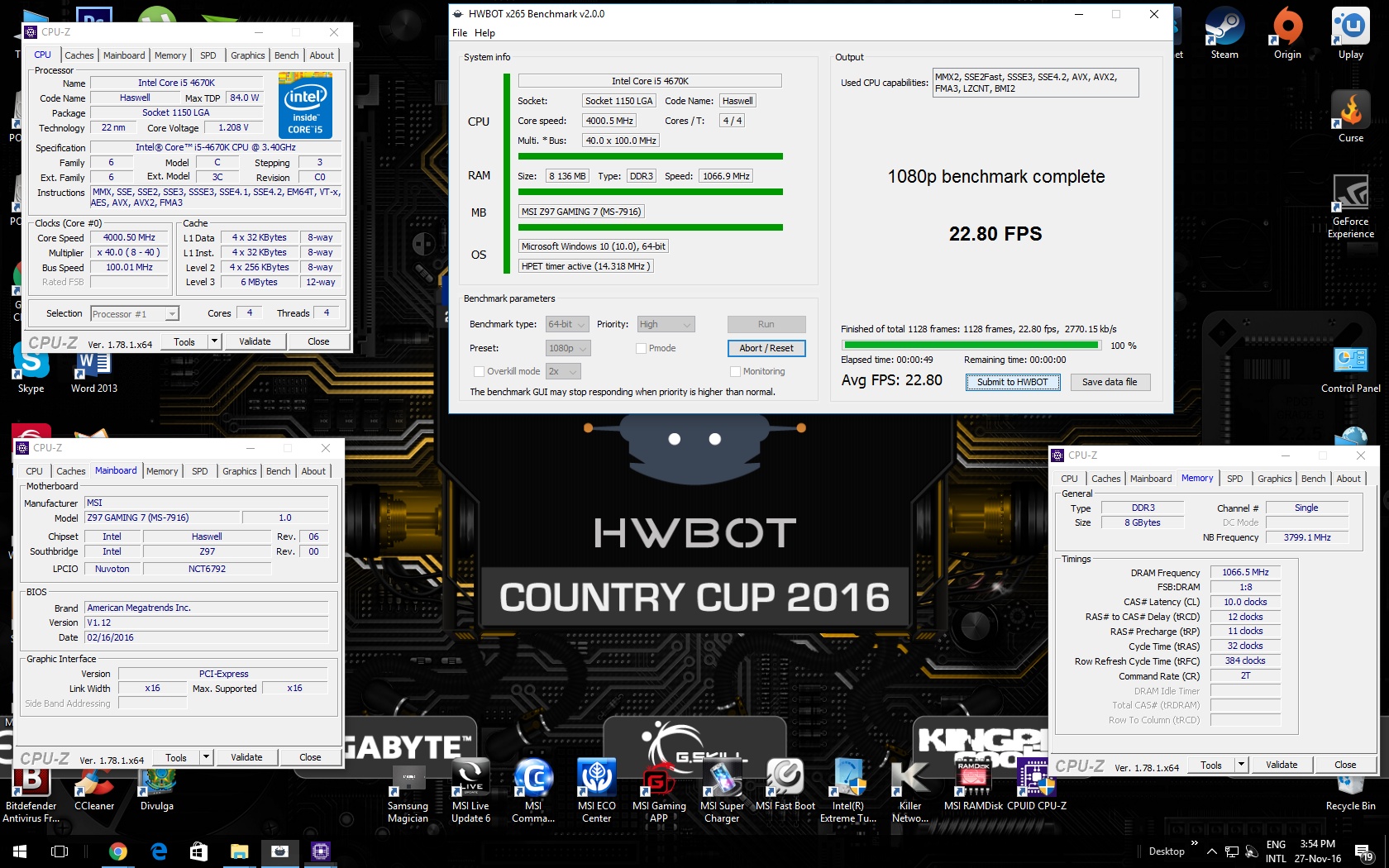This screenshot has width=1389, height=868.
Task: Click Close in CPU-Z Memory window
Action: point(1345,765)
